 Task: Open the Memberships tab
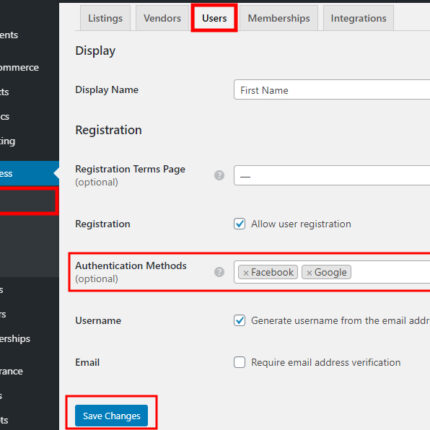pos(279,18)
